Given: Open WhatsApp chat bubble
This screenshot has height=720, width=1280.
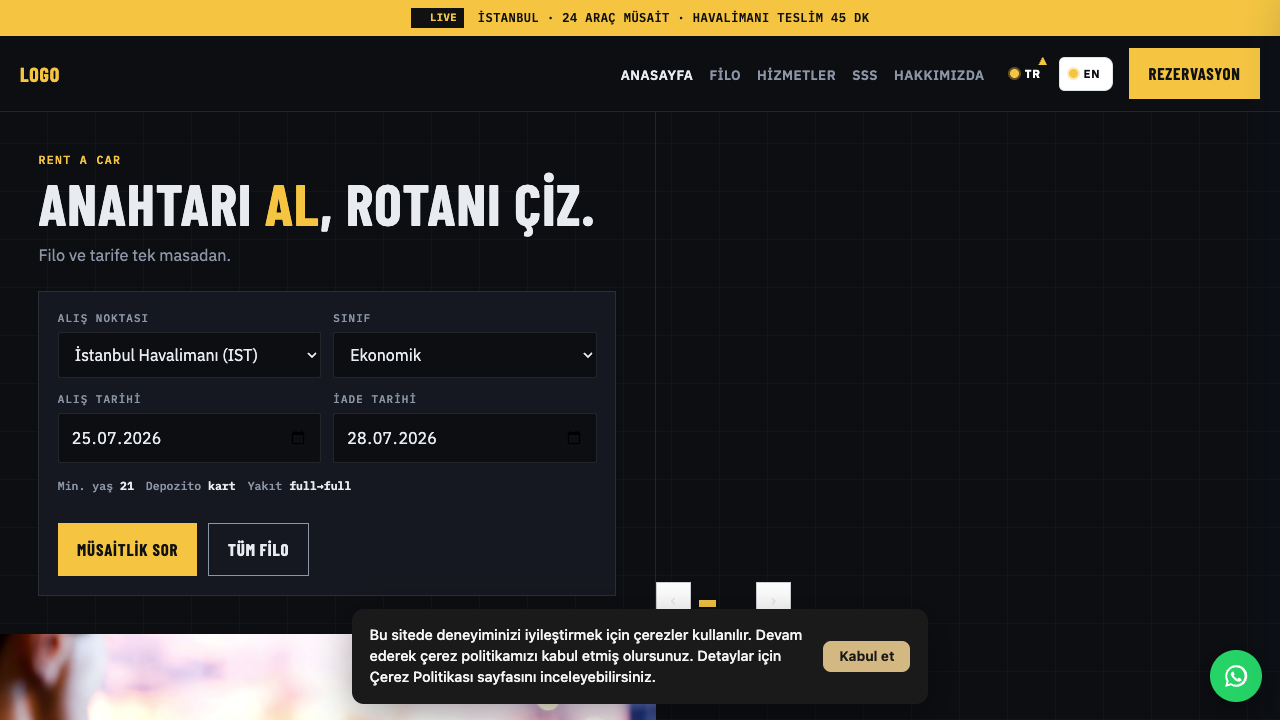Looking at the screenshot, I should pyautogui.click(x=1236, y=676).
